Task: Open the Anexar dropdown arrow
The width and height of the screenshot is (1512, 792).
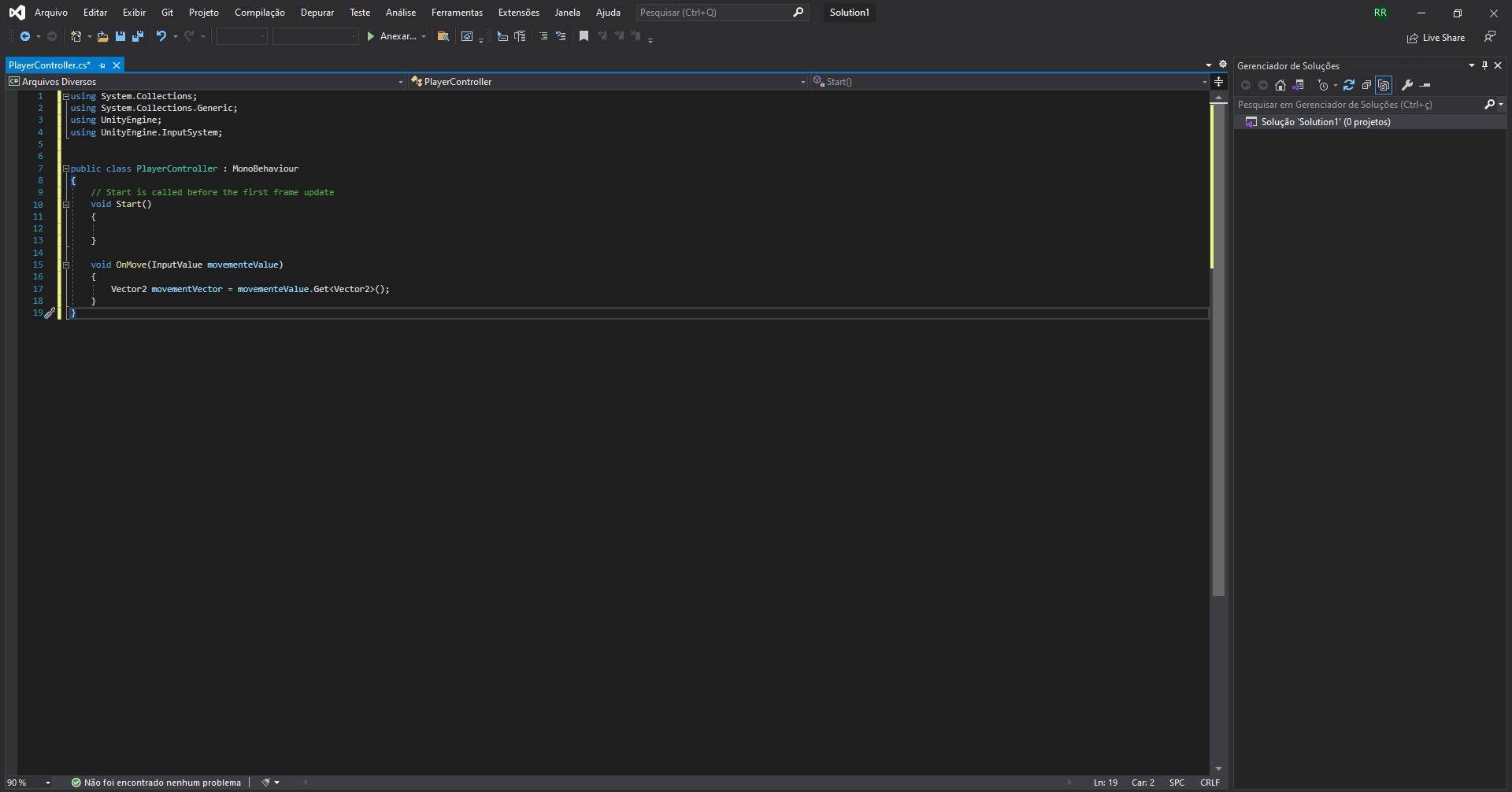Action: tap(424, 36)
